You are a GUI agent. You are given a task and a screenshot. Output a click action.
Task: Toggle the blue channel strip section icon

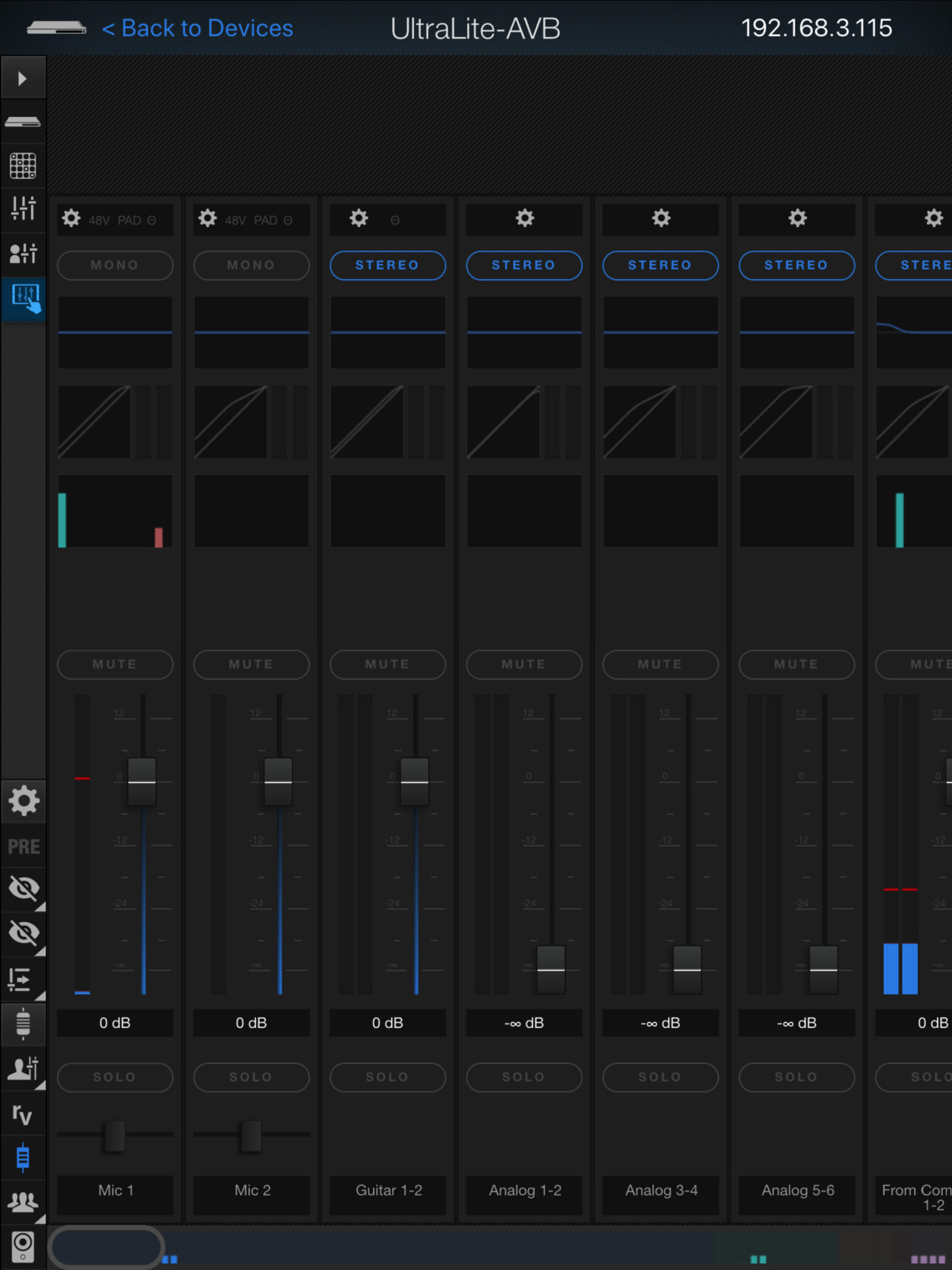point(23,1158)
